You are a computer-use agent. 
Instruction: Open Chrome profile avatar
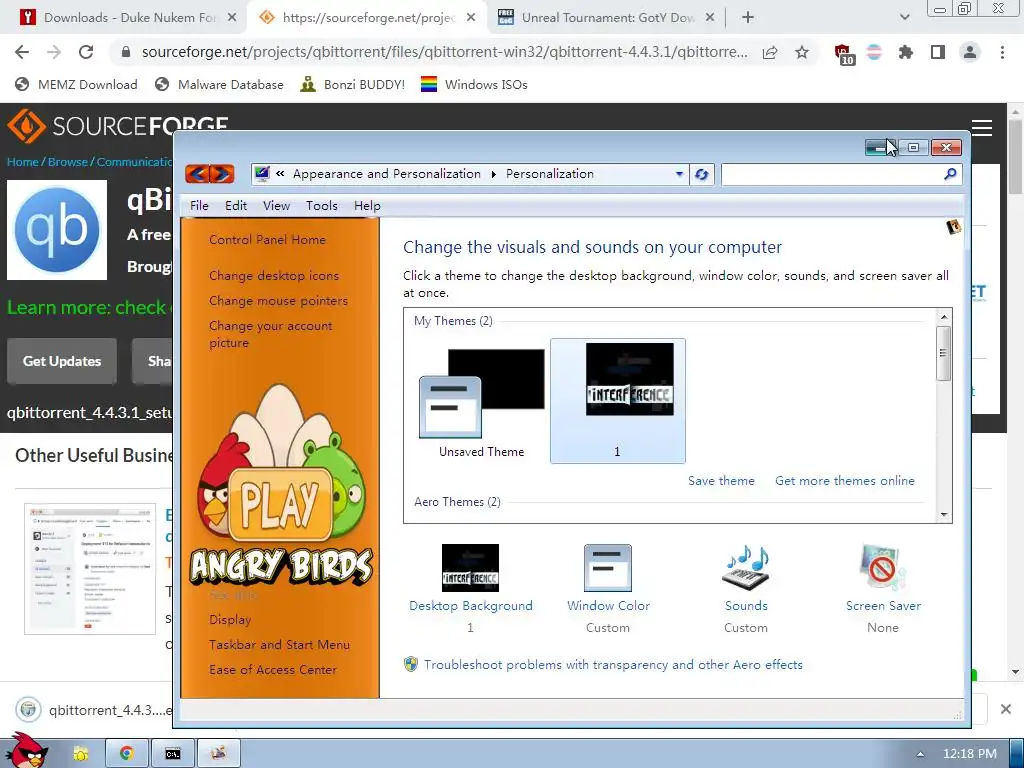tap(970, 52)
